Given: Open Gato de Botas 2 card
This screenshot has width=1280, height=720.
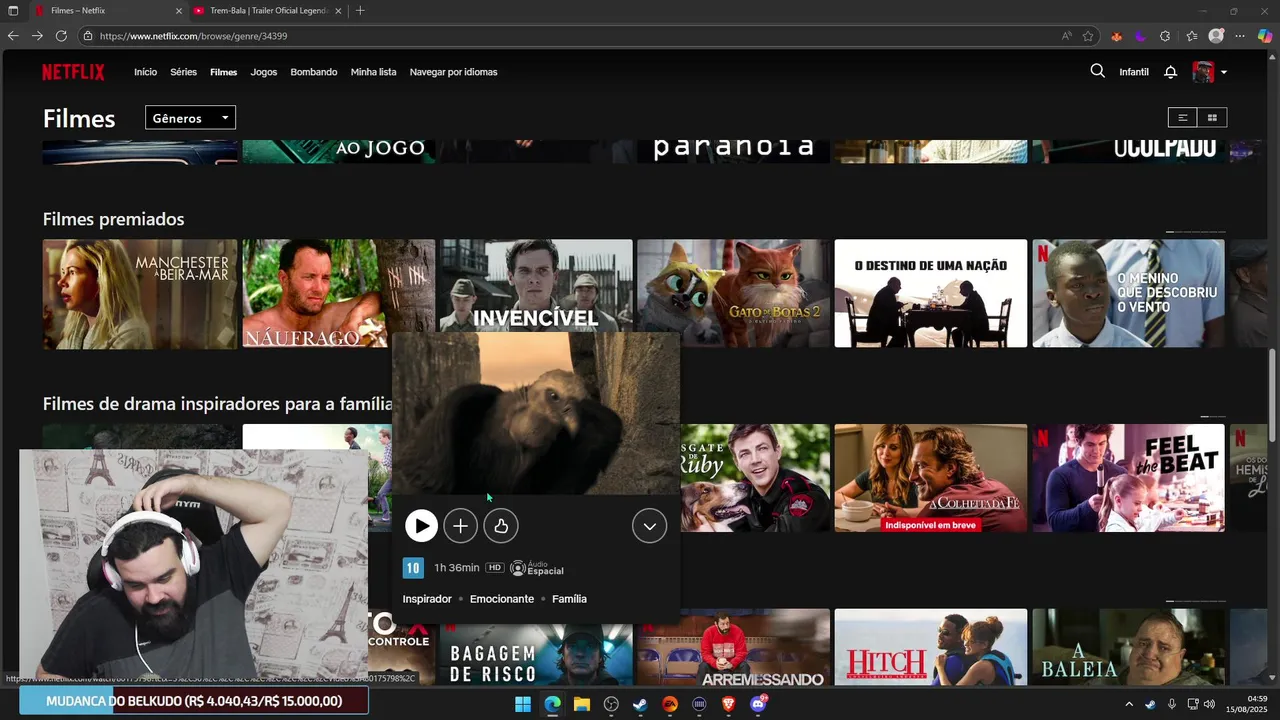Looking at the screenshot, I should (734, 293).
